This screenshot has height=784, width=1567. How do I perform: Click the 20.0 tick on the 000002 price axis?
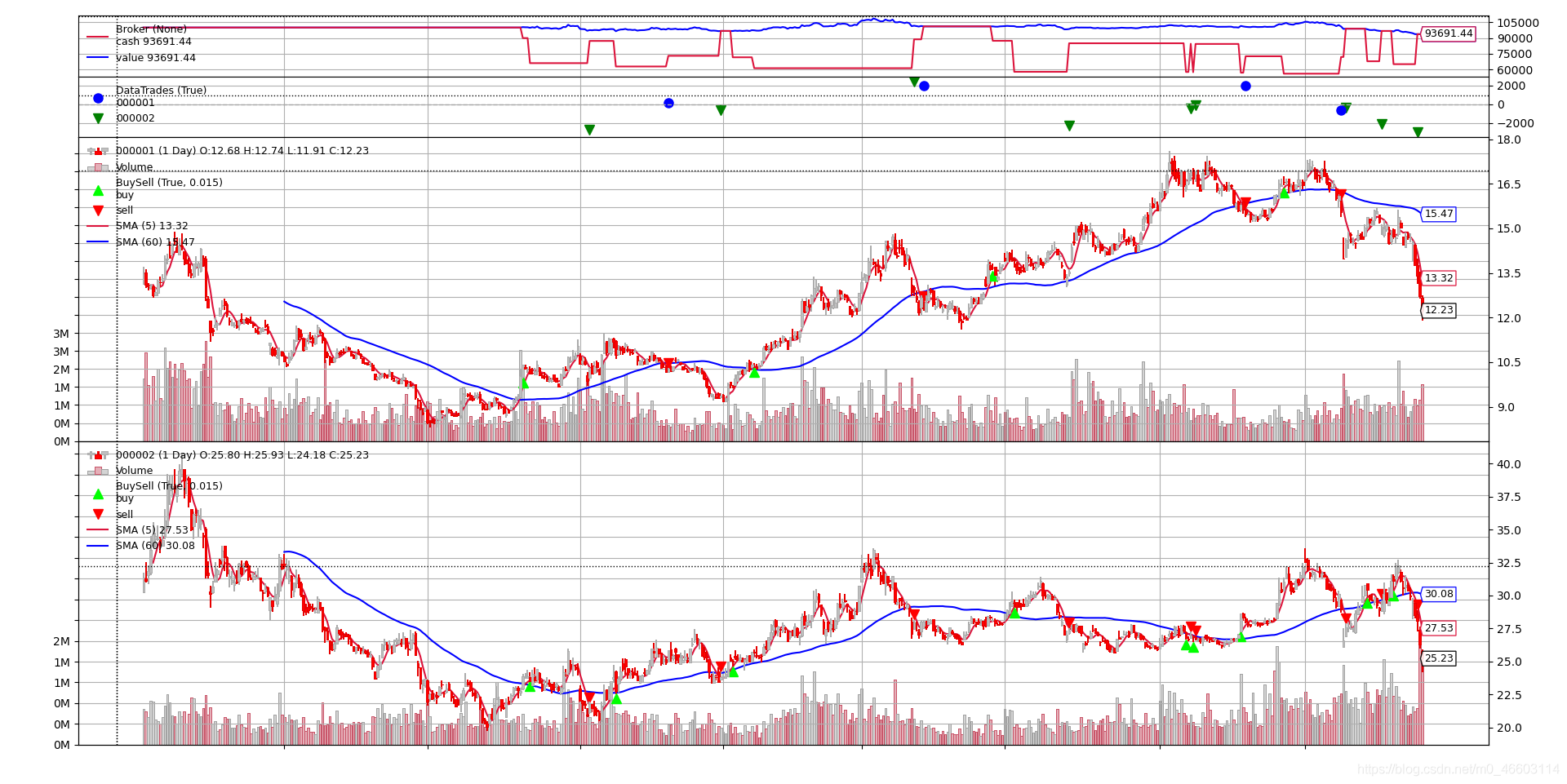pos(1509,728)
